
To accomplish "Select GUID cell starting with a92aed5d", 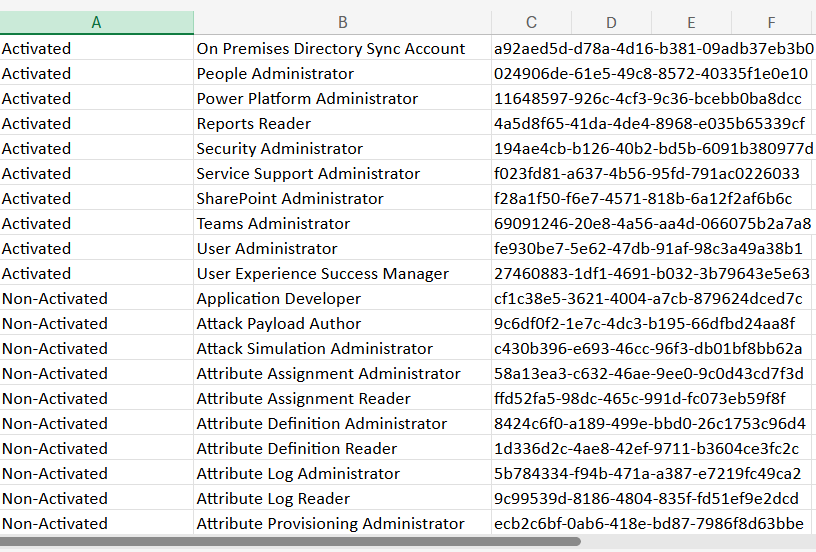I will point(652,49).
